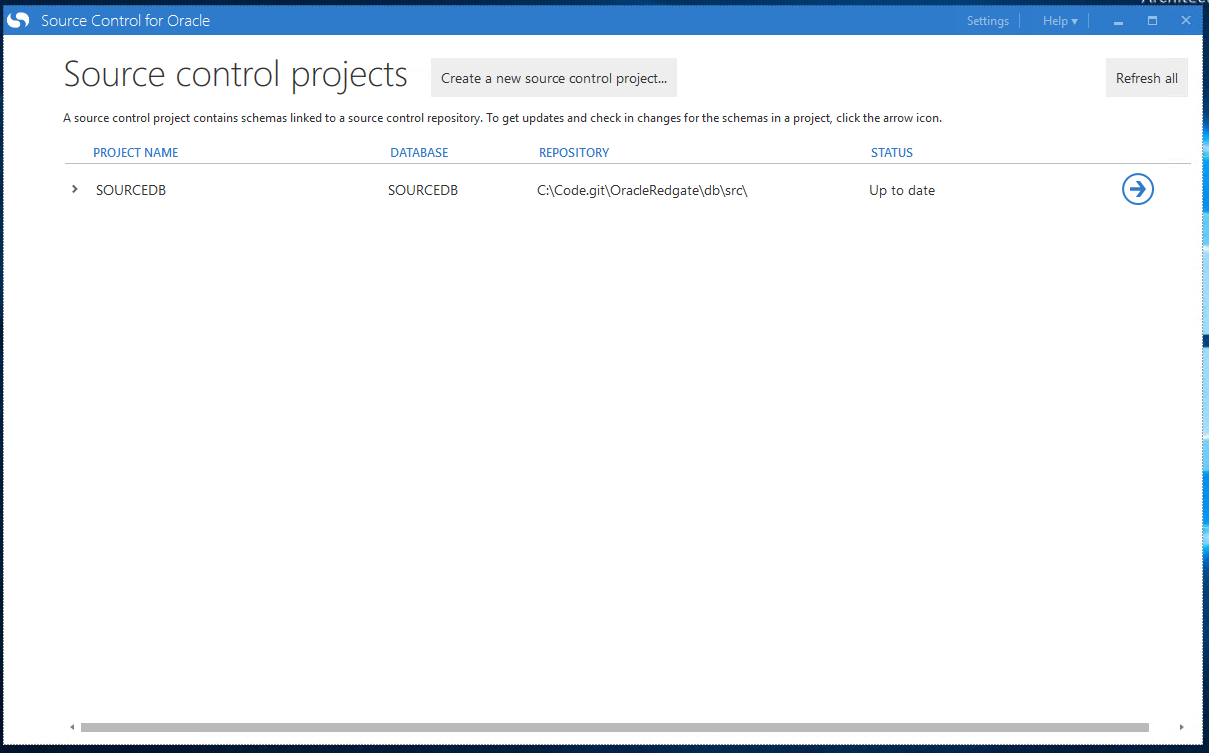Click the horizontal scrollbar's left arrow
Screen dimensions: 1209x753
coord(71,727)
